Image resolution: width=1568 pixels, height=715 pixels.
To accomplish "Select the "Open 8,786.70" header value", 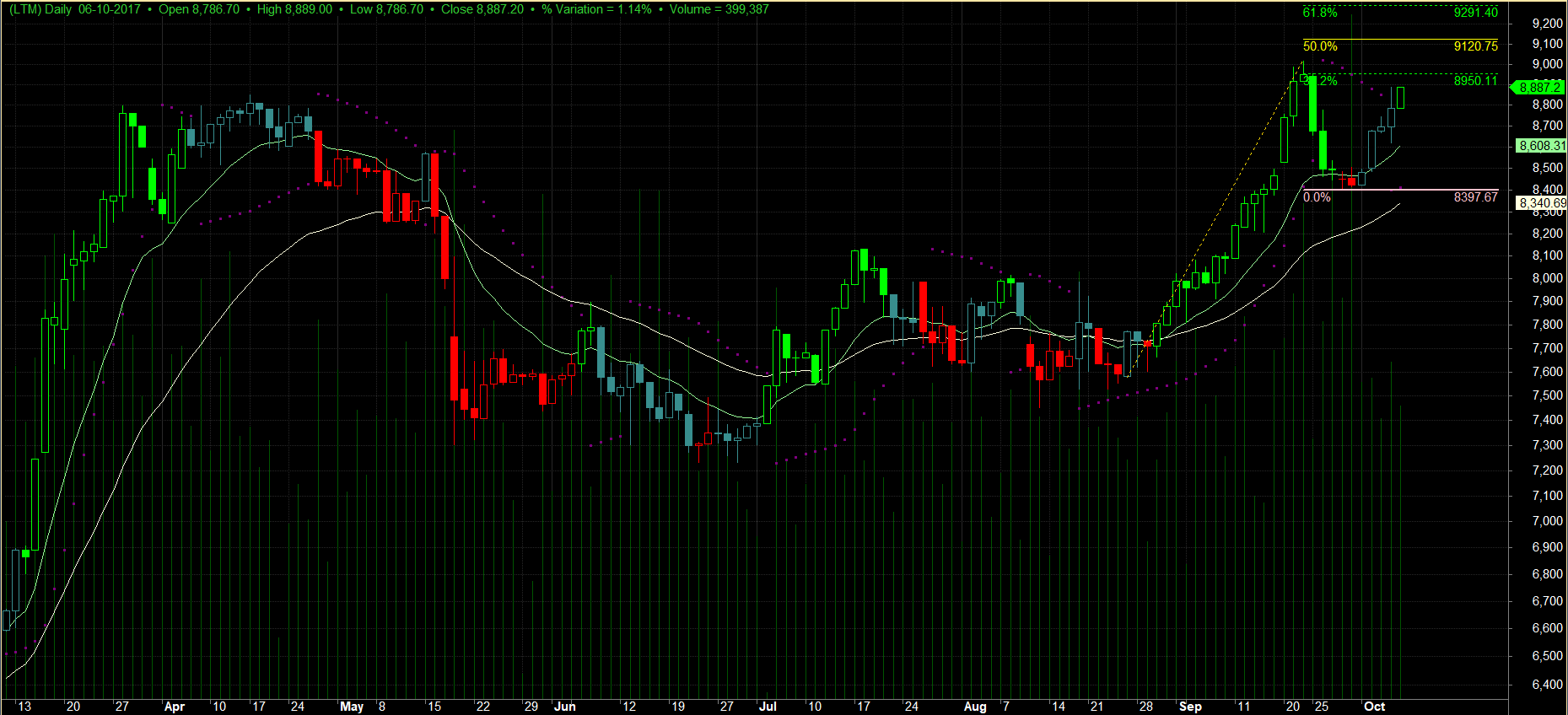I will [199, 9].
